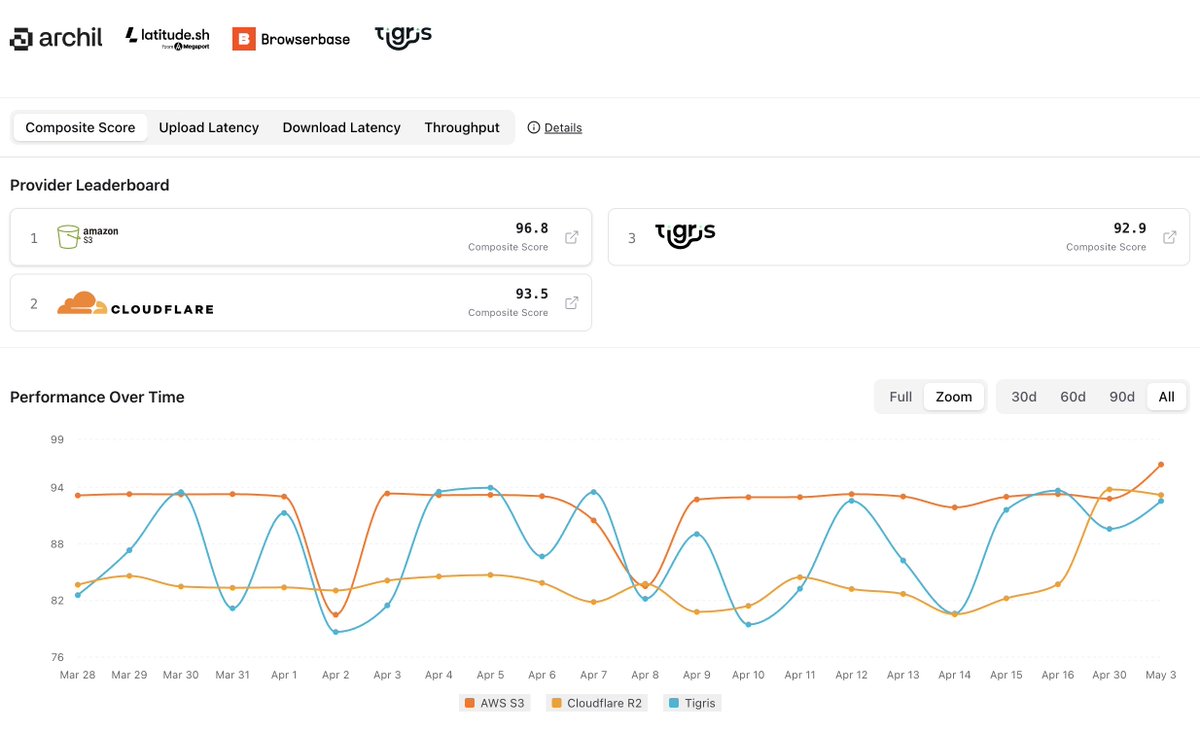
Task: Click the Mar 28 x-axis label
Action: coord(78,675)
